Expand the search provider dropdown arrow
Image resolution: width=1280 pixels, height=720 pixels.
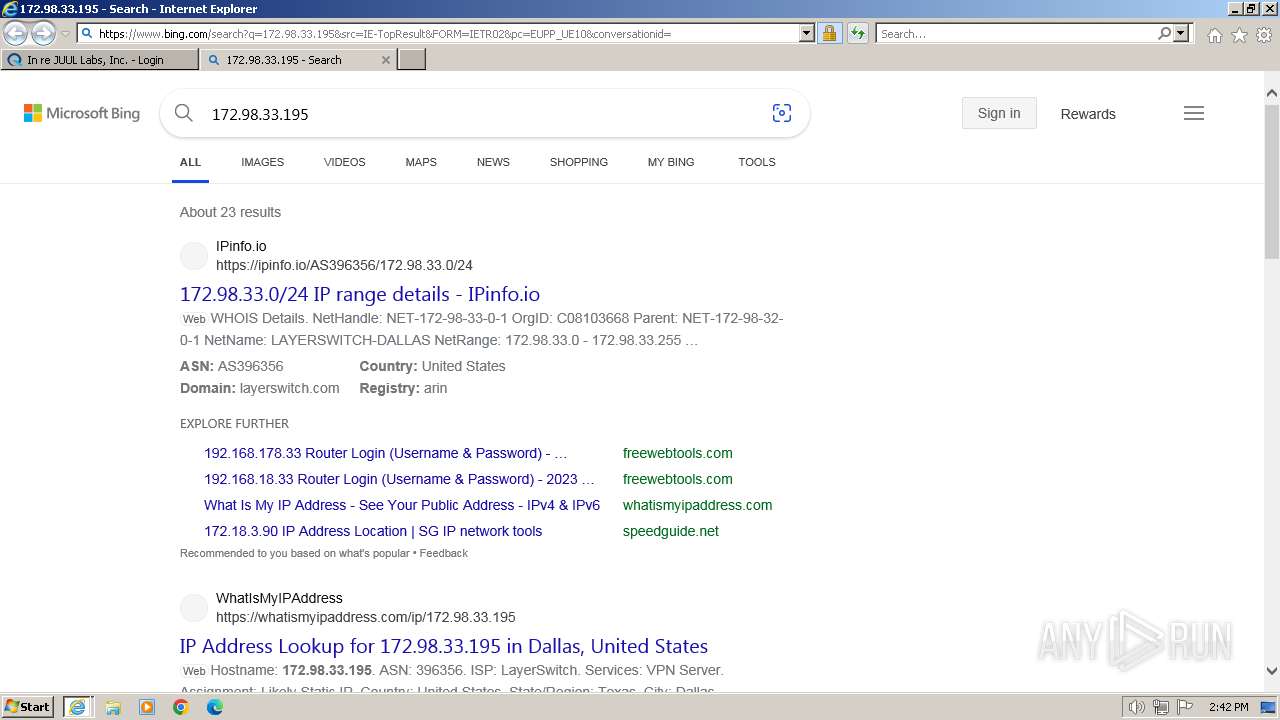pos(1181,33)
